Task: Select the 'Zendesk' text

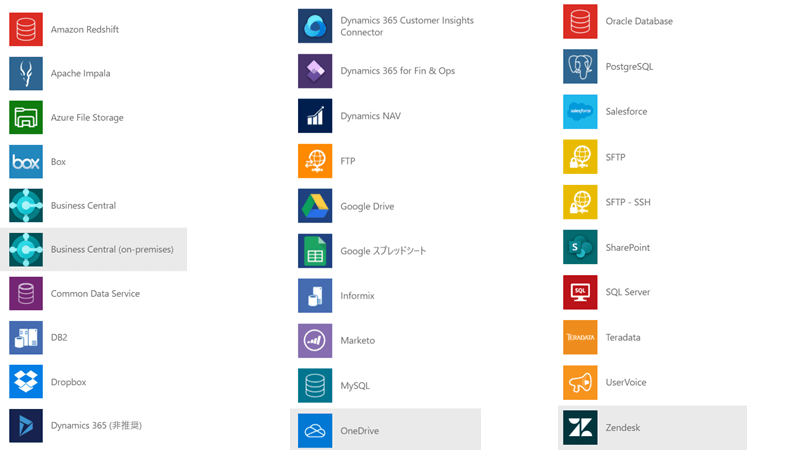Action: pos(623,428)
